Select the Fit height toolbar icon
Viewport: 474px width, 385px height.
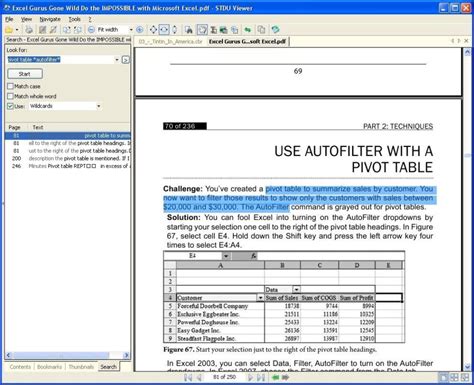(x=174, y=30)
